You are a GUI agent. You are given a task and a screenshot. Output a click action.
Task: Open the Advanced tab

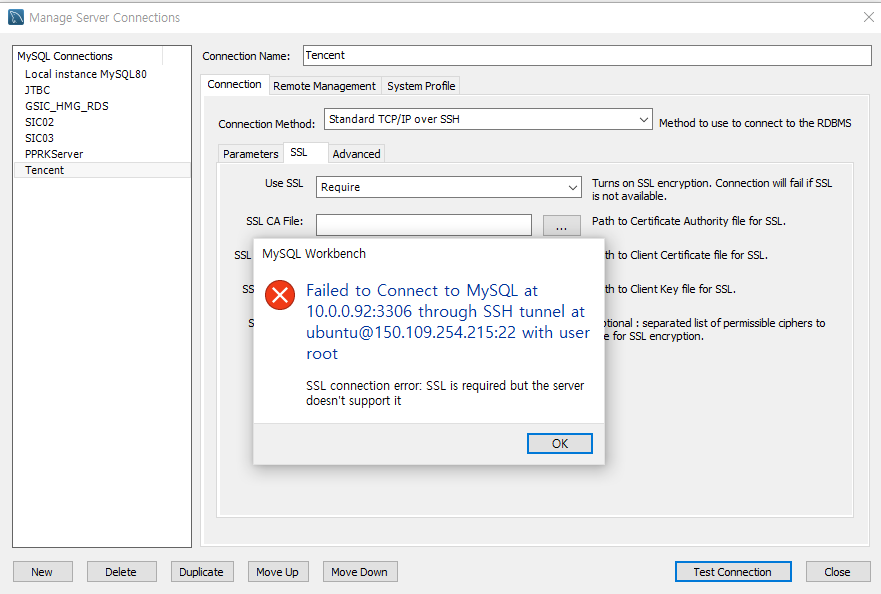click(x=356, y=154)
